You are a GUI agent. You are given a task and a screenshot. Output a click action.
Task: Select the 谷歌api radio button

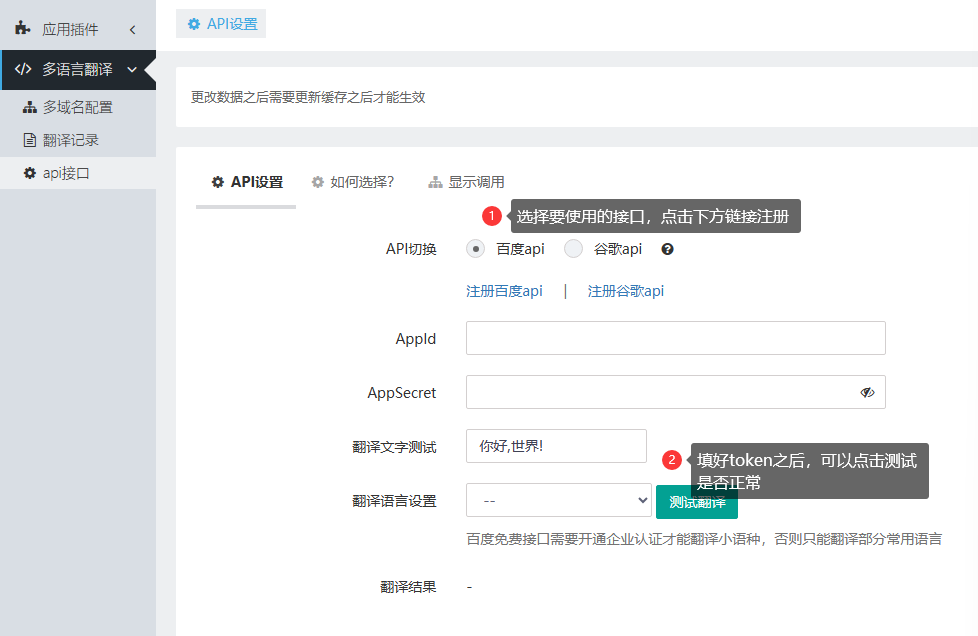click(573, 249)
